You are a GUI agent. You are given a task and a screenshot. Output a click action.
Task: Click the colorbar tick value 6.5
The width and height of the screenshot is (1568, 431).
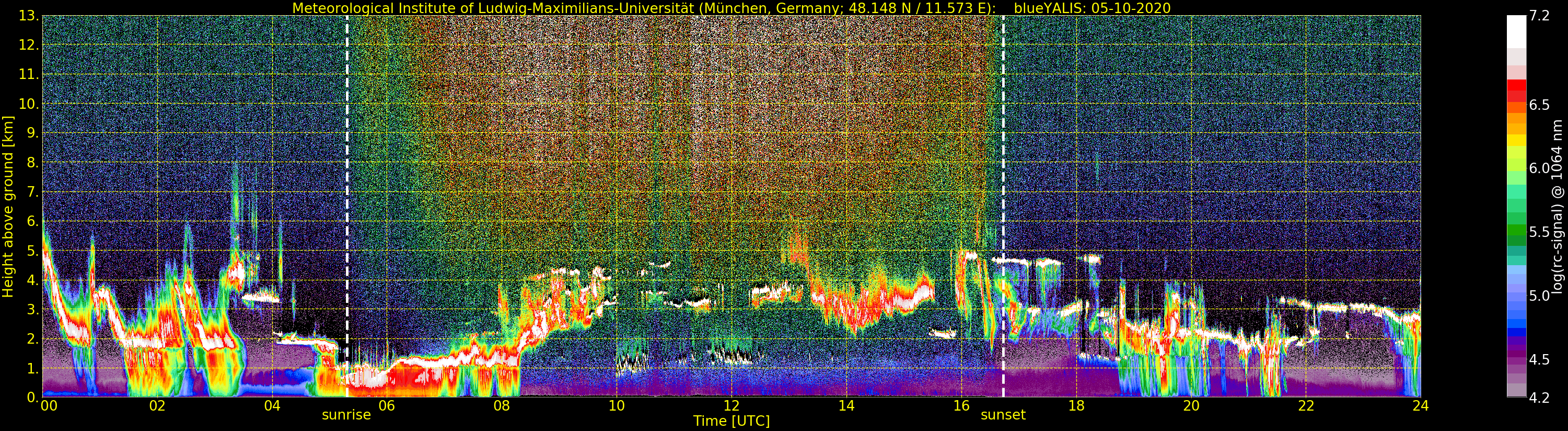[x=1539, y=105]
